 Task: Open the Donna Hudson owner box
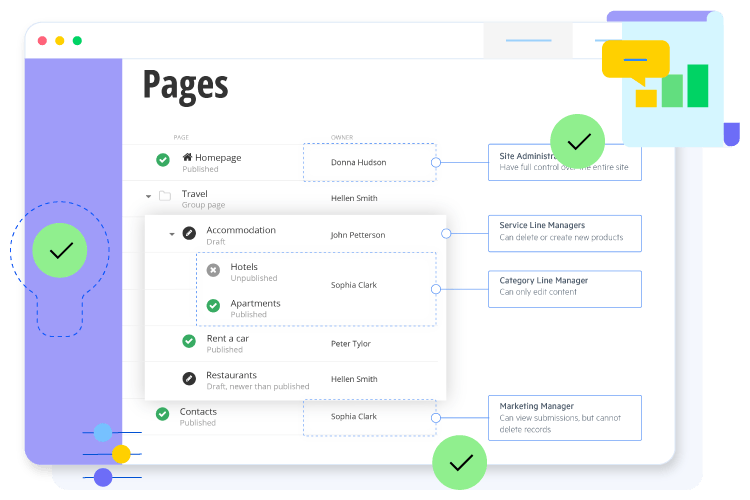point(369,162)
